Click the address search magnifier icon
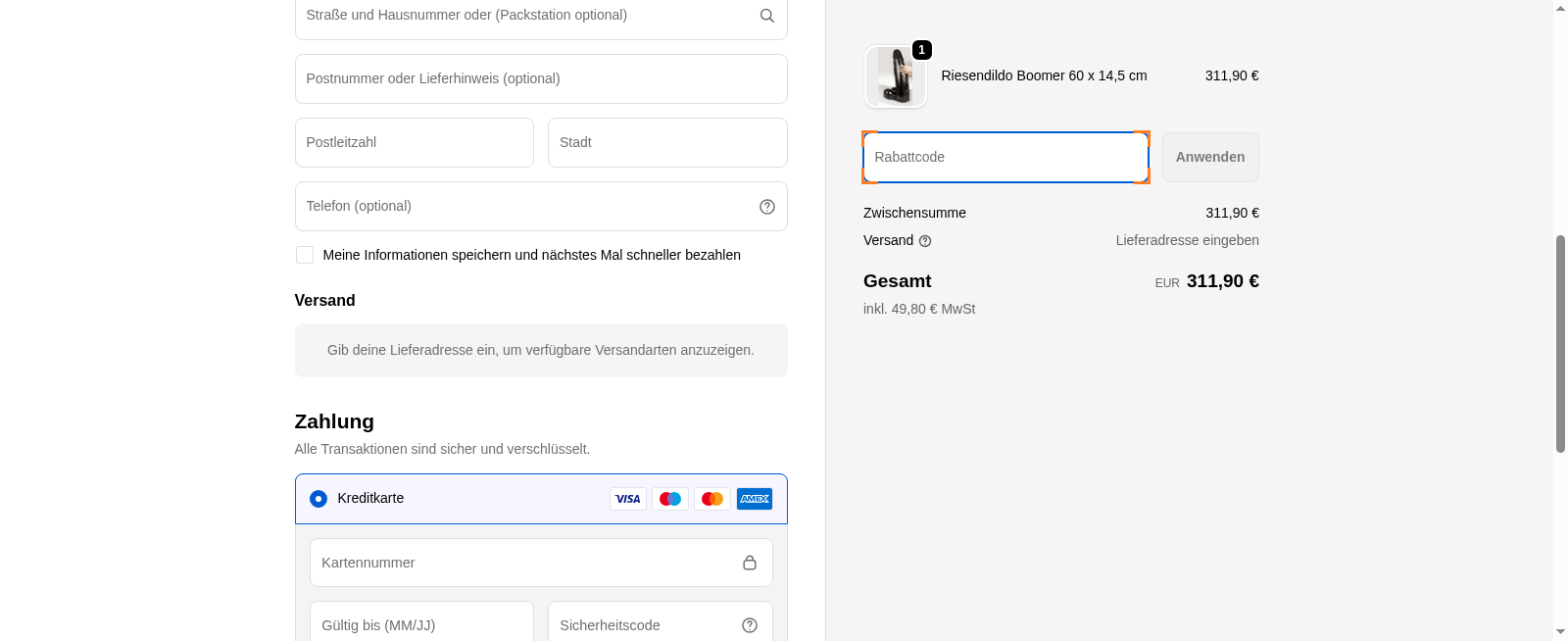This screenshot has width=1568, height=641. pos(766,16)
